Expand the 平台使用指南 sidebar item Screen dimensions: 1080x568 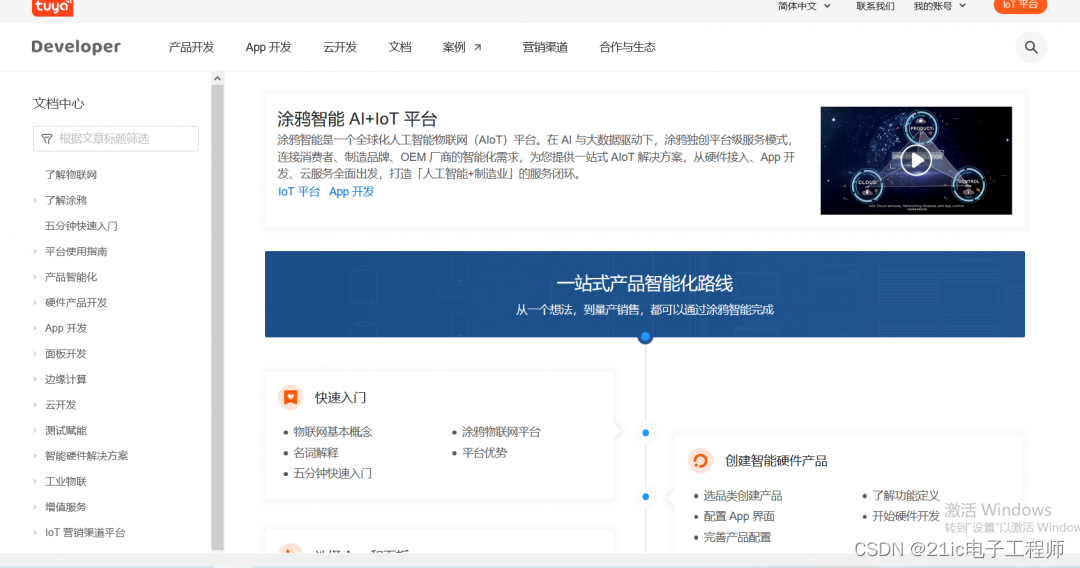(35, 251)
